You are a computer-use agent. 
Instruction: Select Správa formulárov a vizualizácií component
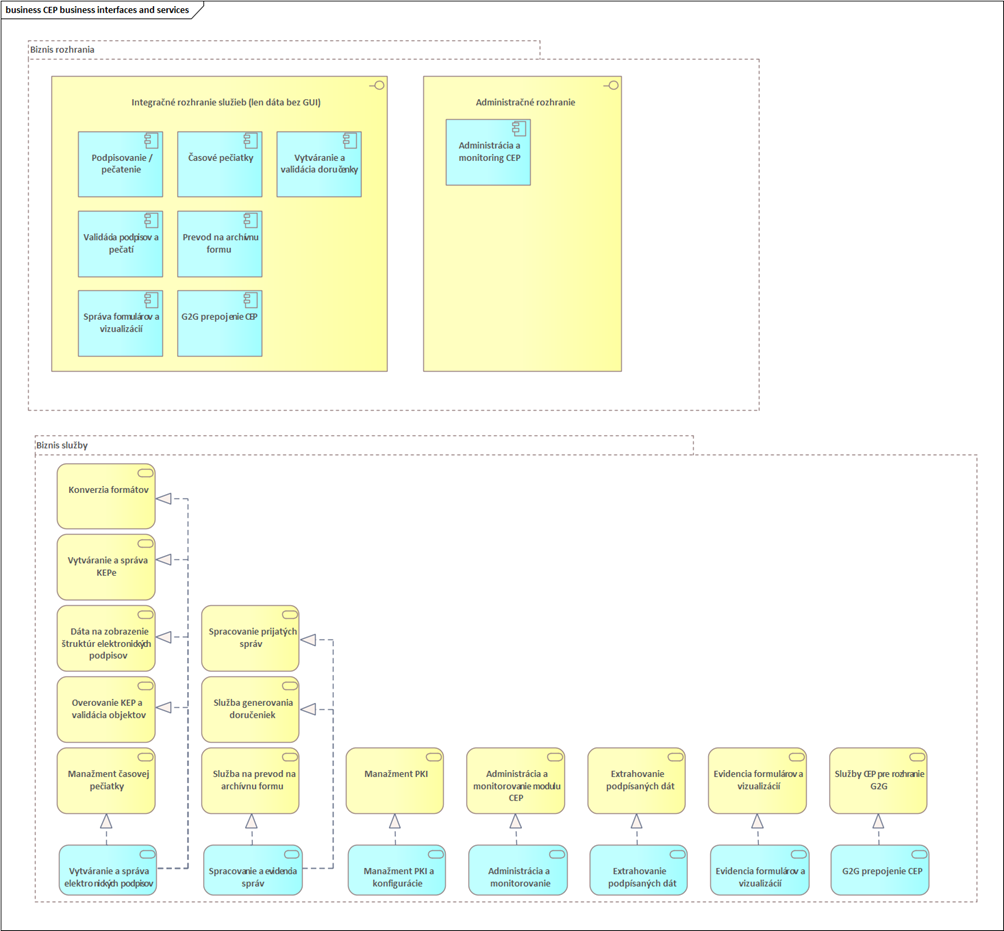(120, 323)
